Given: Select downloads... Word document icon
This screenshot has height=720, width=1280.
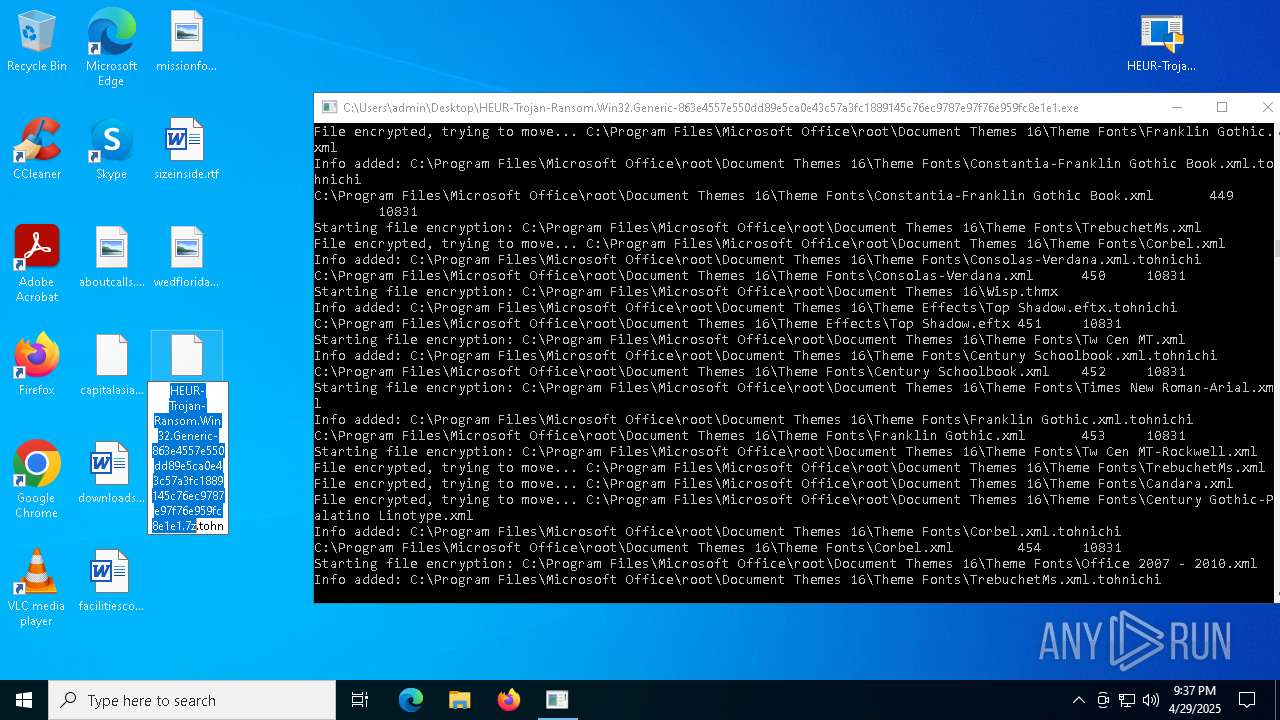Looking at the screenshot, I should click(110, 473).
